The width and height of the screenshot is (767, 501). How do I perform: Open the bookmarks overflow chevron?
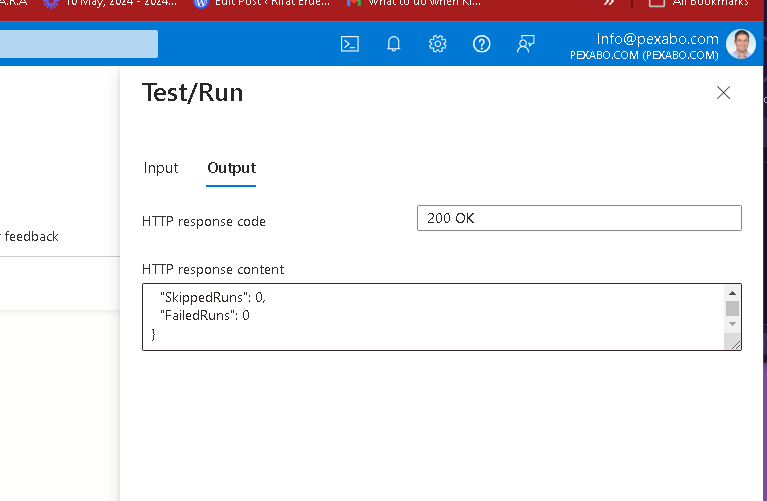(x=609, y=3)
